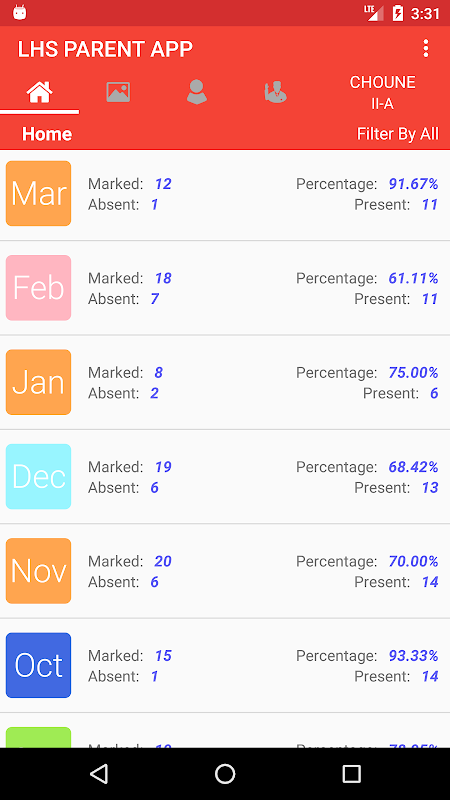Open the teacher figure icon tab
Image resolution: width=450 pixels, height=800 pixels.
pyautogui.click(x=276, y=92)
